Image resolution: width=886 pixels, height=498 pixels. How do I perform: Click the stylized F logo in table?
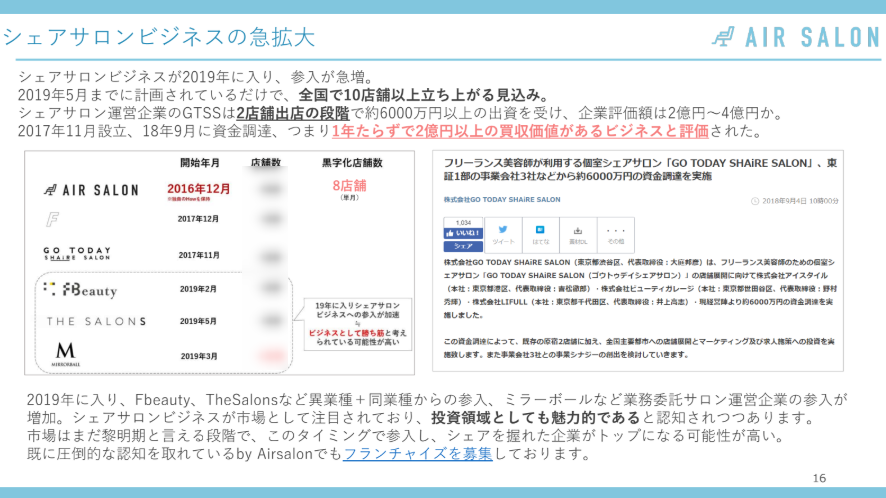52,219
